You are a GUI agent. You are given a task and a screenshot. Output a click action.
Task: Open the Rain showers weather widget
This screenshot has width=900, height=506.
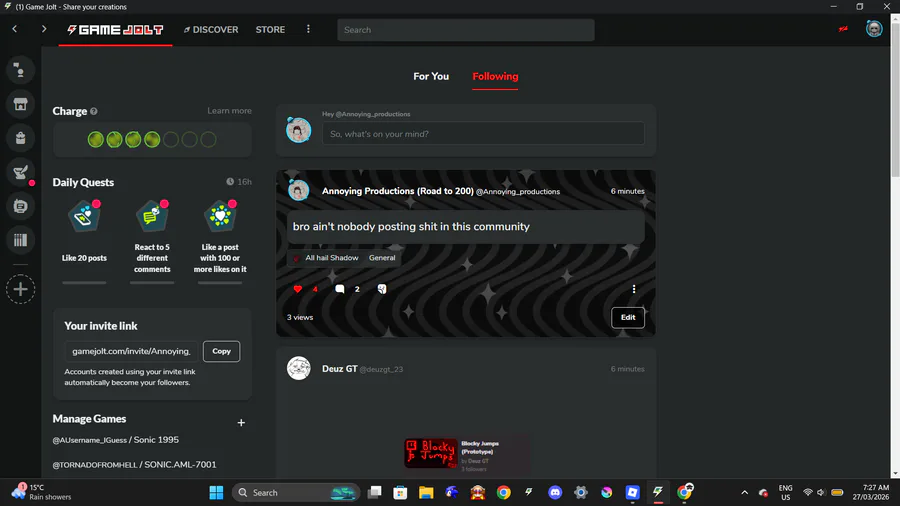(41, 492)
